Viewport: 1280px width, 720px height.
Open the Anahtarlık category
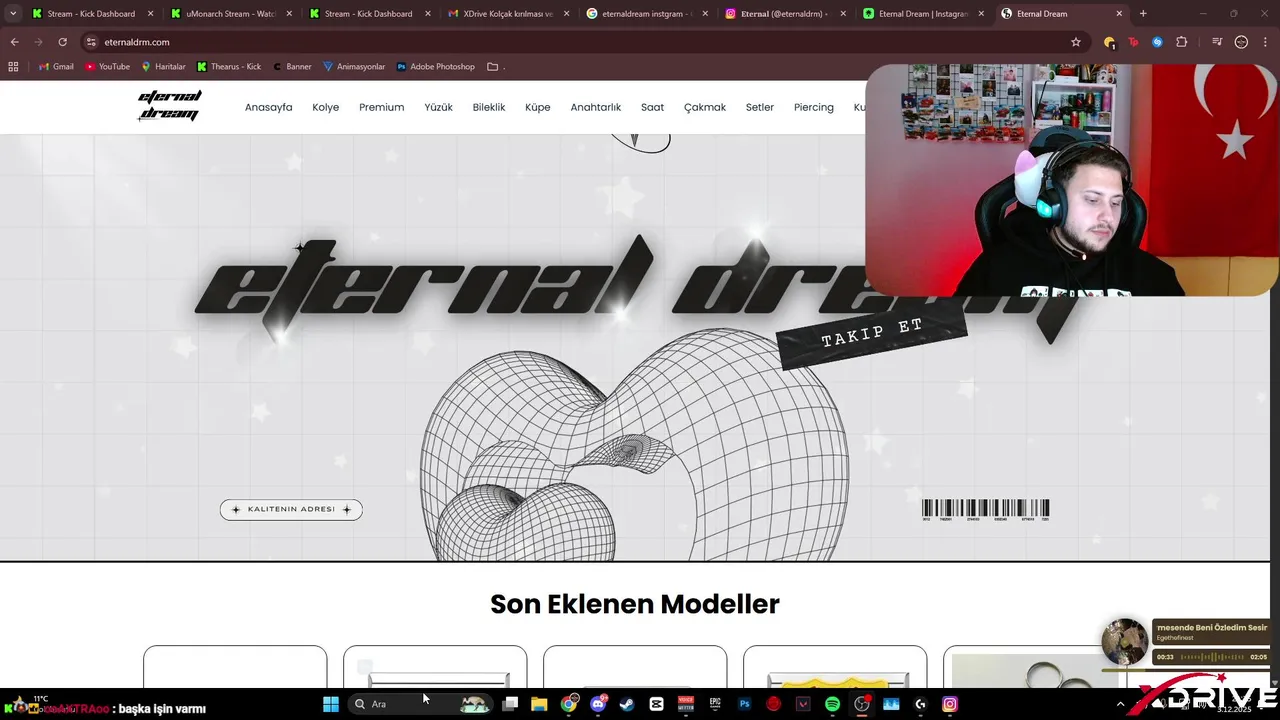pos(596,107)
